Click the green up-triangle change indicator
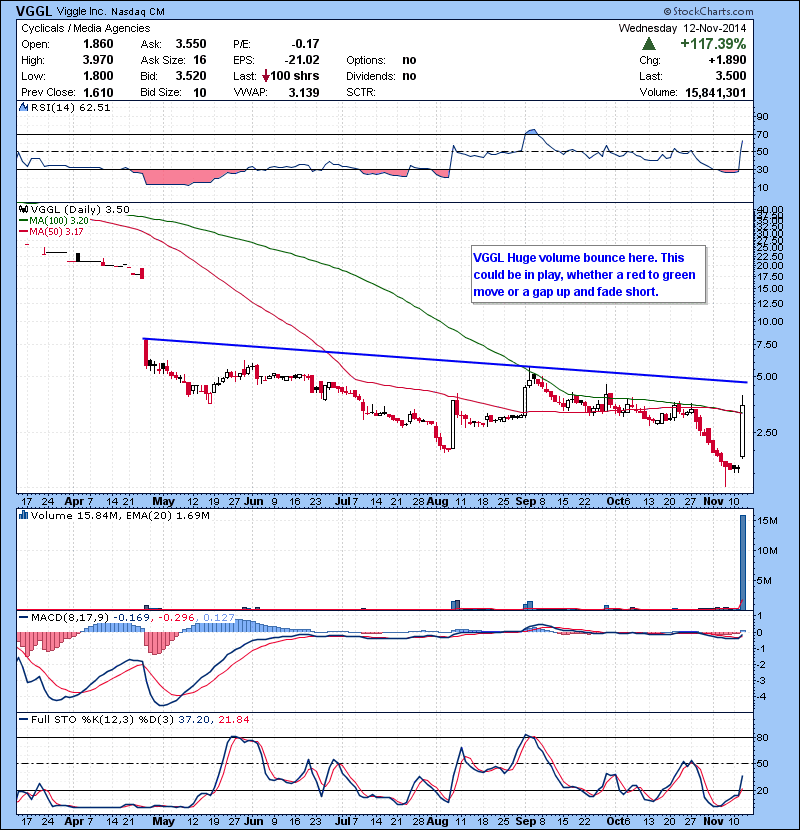The image size is (800, 830). tap(649, 44)
